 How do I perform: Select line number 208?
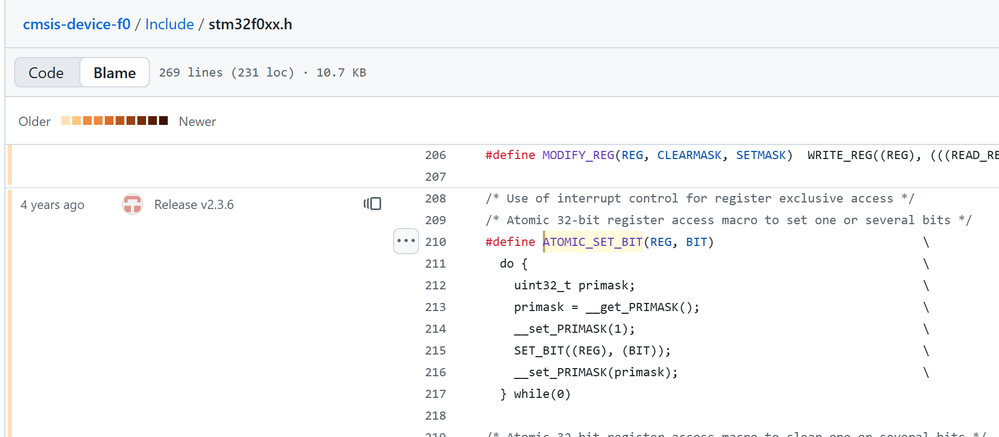point(435,199)
